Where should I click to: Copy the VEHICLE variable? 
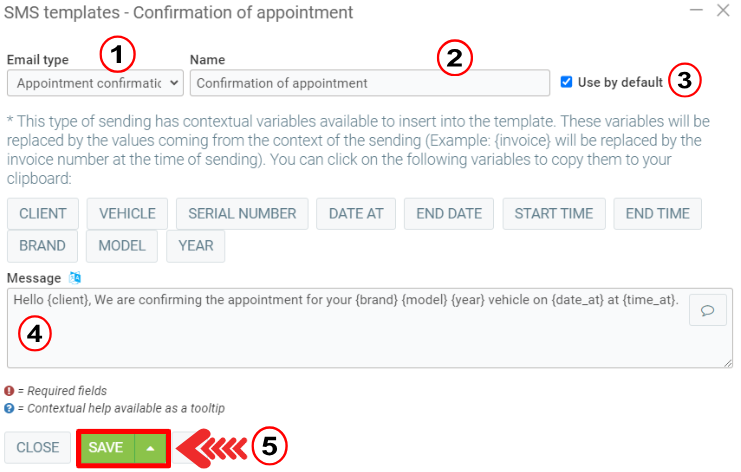127,213
